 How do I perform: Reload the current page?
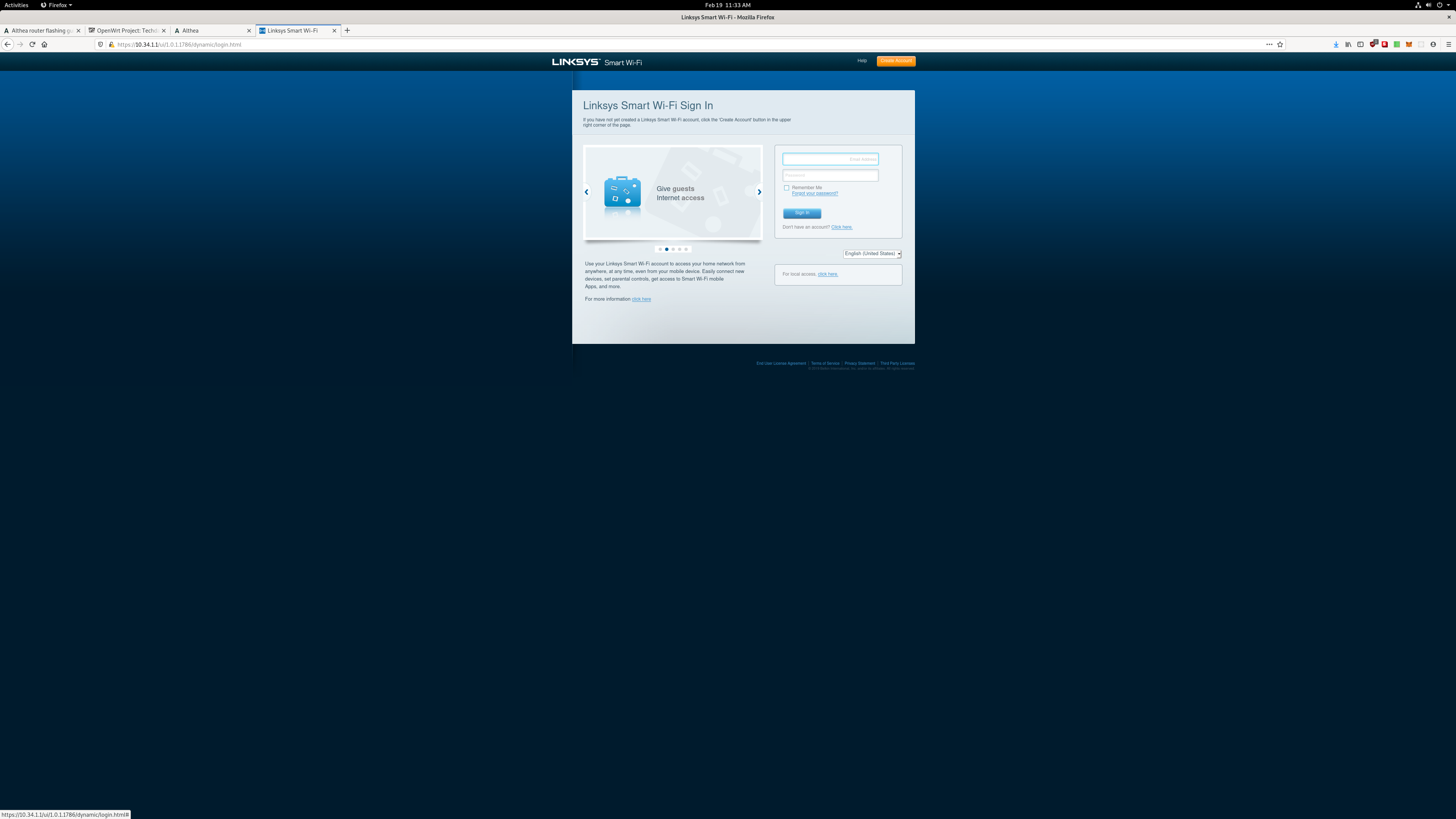click(32, 45)
